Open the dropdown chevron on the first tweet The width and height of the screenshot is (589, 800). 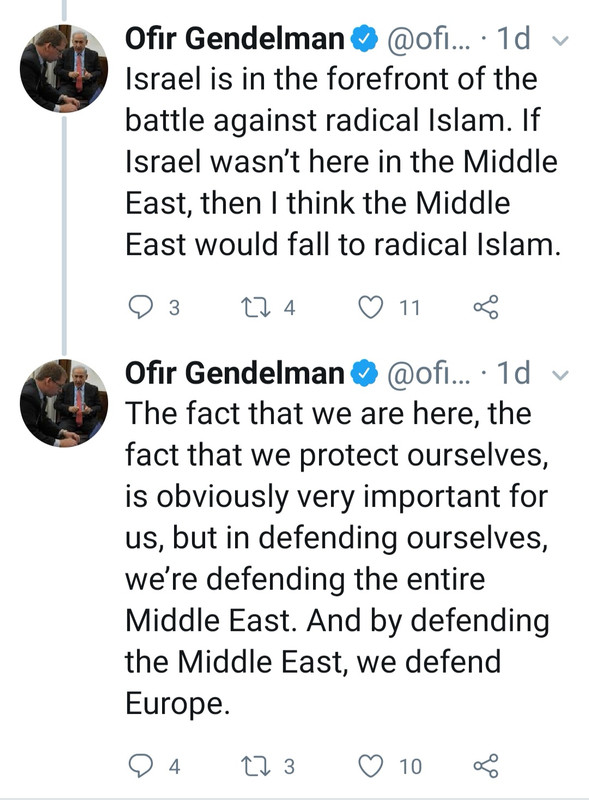pyautogui.click(x=560, y=40)
